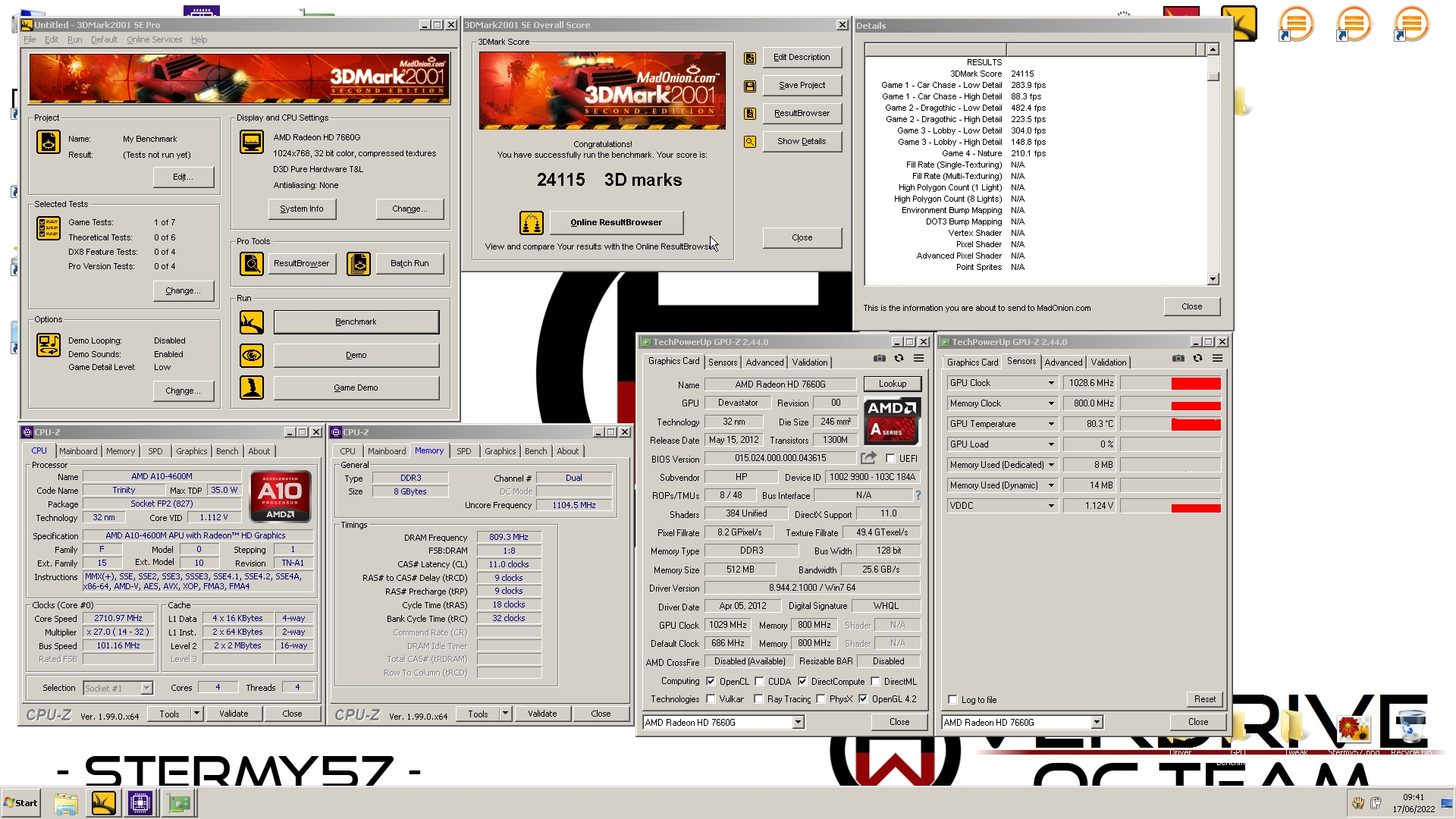Toggle the OpenGL 4.2 checkbox
Viewport: 1456px width, 819px height.
[x=863, y=699]
